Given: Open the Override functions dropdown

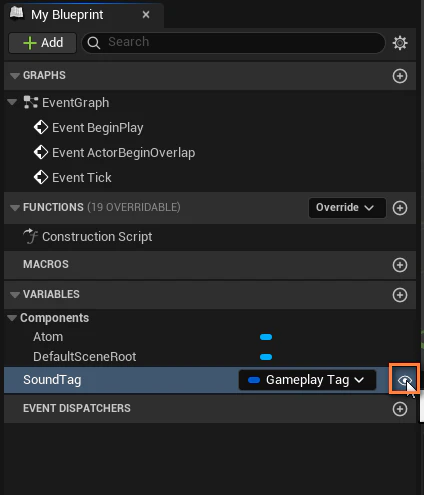Looking at the screenshot, I should 347,208.
